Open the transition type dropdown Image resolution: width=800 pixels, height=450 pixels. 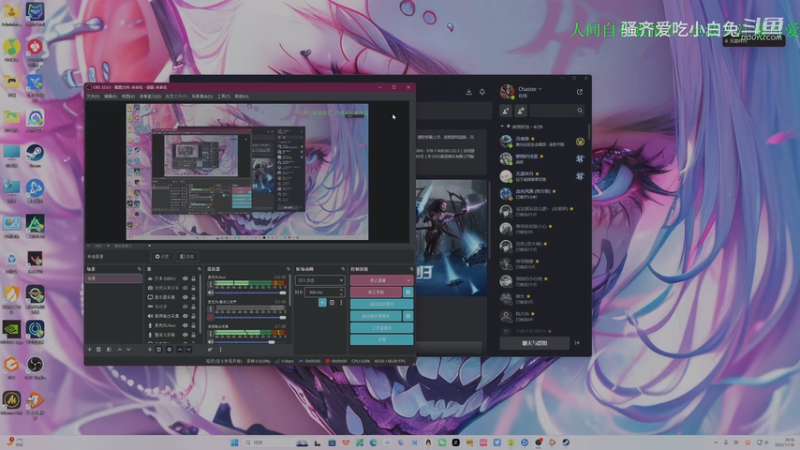coord(320,280)
